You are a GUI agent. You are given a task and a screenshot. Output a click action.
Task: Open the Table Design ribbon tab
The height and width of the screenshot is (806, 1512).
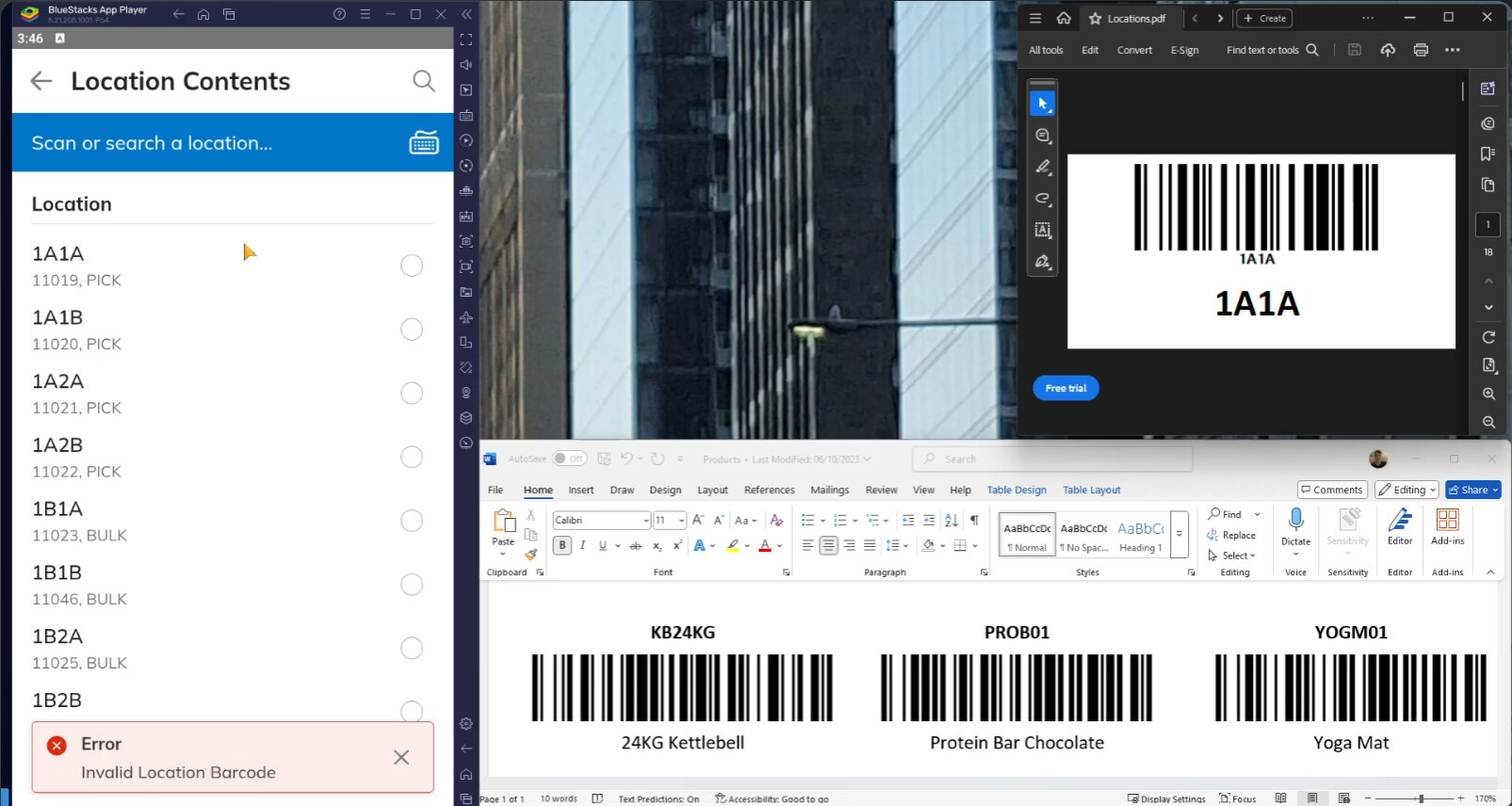pyautogui.click(x=1016, y=490)
